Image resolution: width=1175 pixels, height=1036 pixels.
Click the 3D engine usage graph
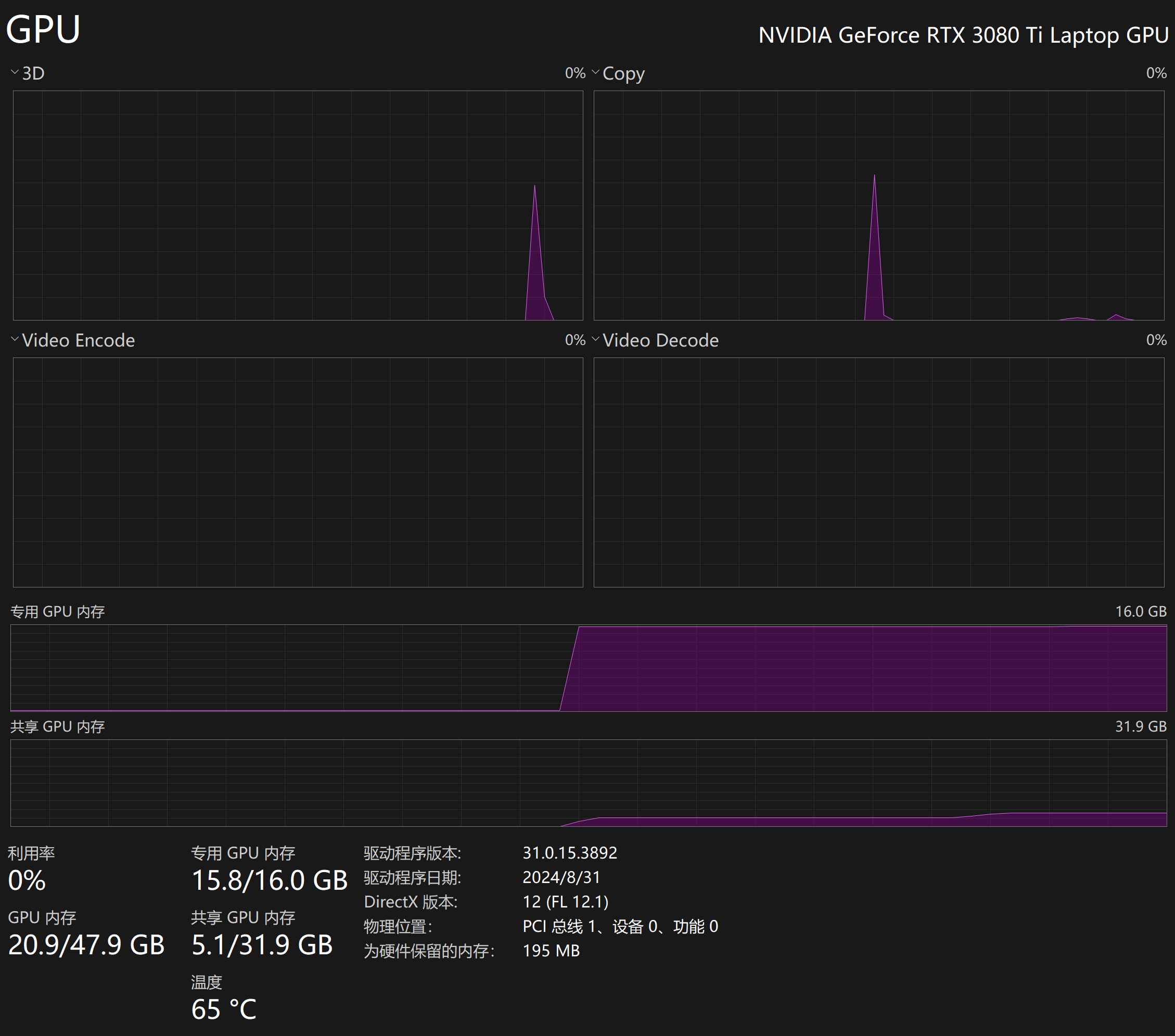point(298,205)
